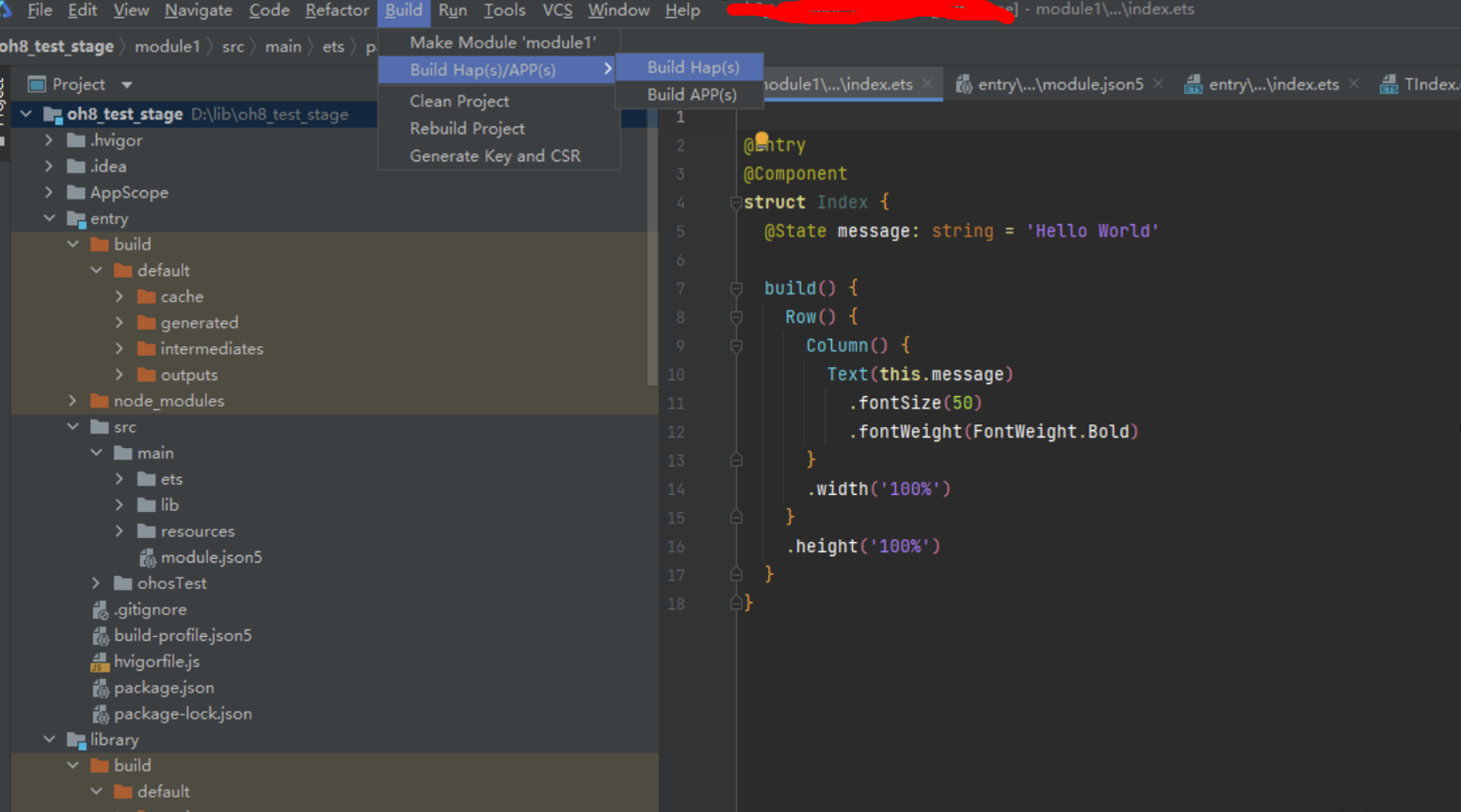Switch to entry module.json5 editor tab

coord(1059,85)
